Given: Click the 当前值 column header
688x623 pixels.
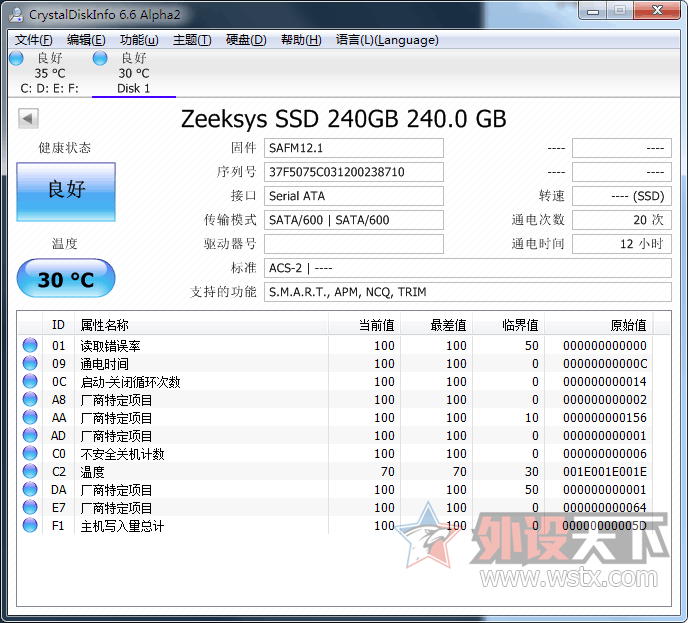Looking at the screenshot, I should tap(364, 325).
